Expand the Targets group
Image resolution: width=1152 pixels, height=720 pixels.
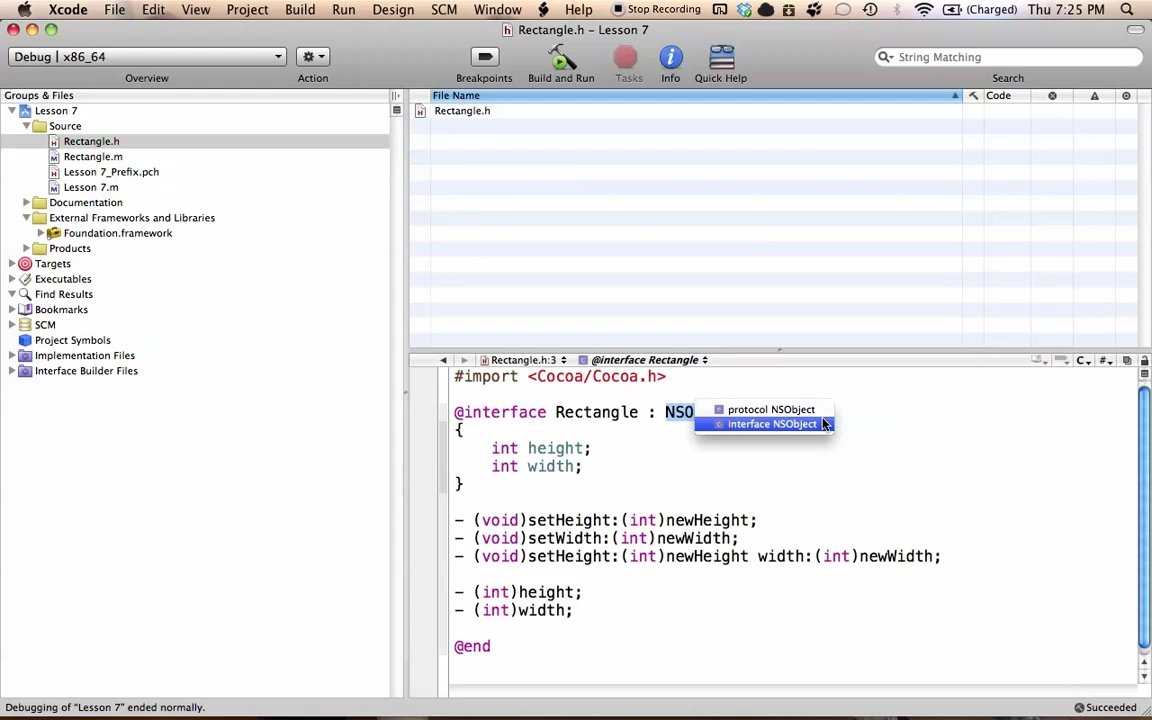coord(12,264)
